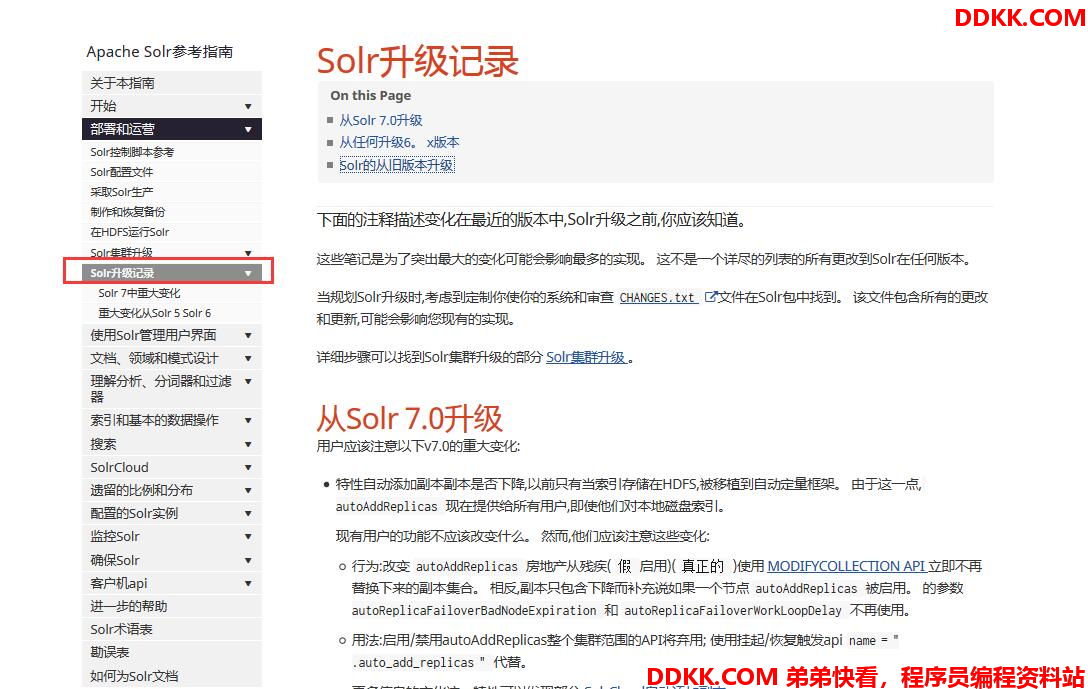Viewport: 1088px width, 689px height.
Task: Expand the 确保Solr sidebar arrow
Action: click(248, 560)
